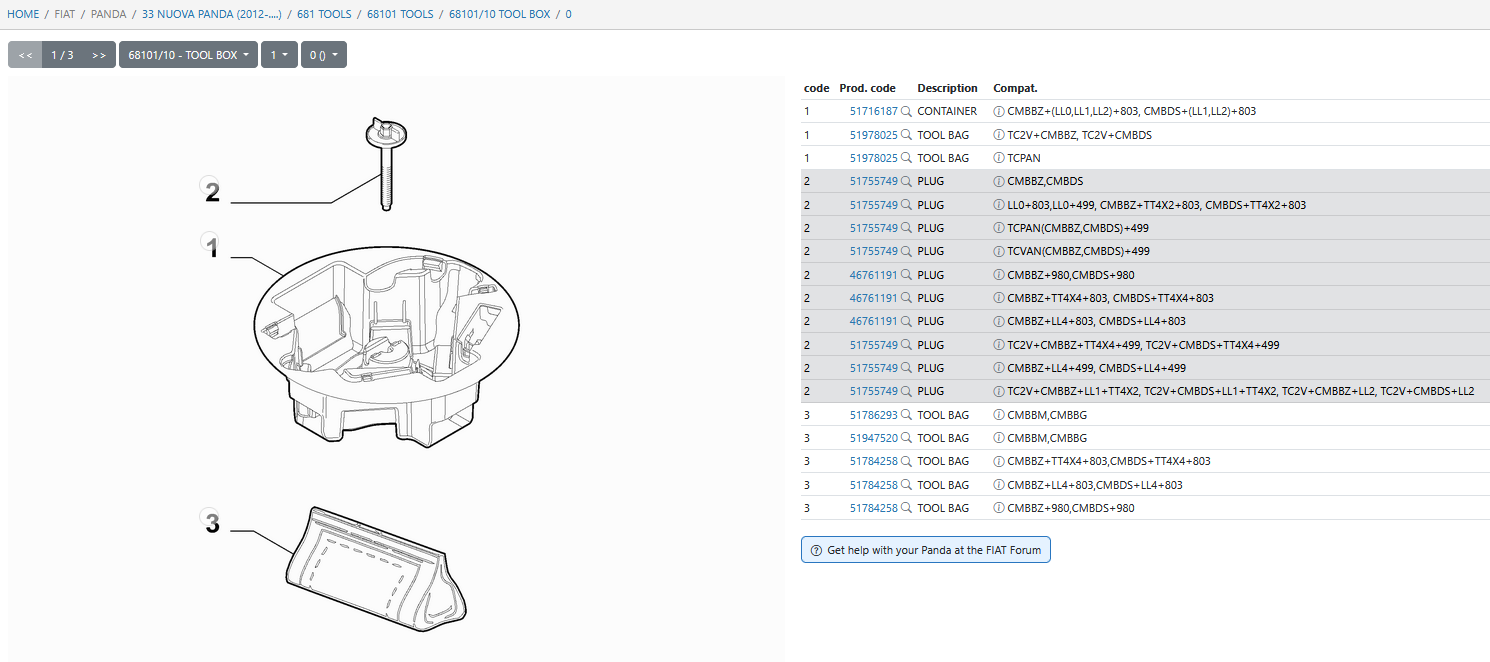This screenshot has height=662, width=1490.
Task: Click the magnifier in the TC2V+CMBBZ tool bag row
Action: coord(906,135)
